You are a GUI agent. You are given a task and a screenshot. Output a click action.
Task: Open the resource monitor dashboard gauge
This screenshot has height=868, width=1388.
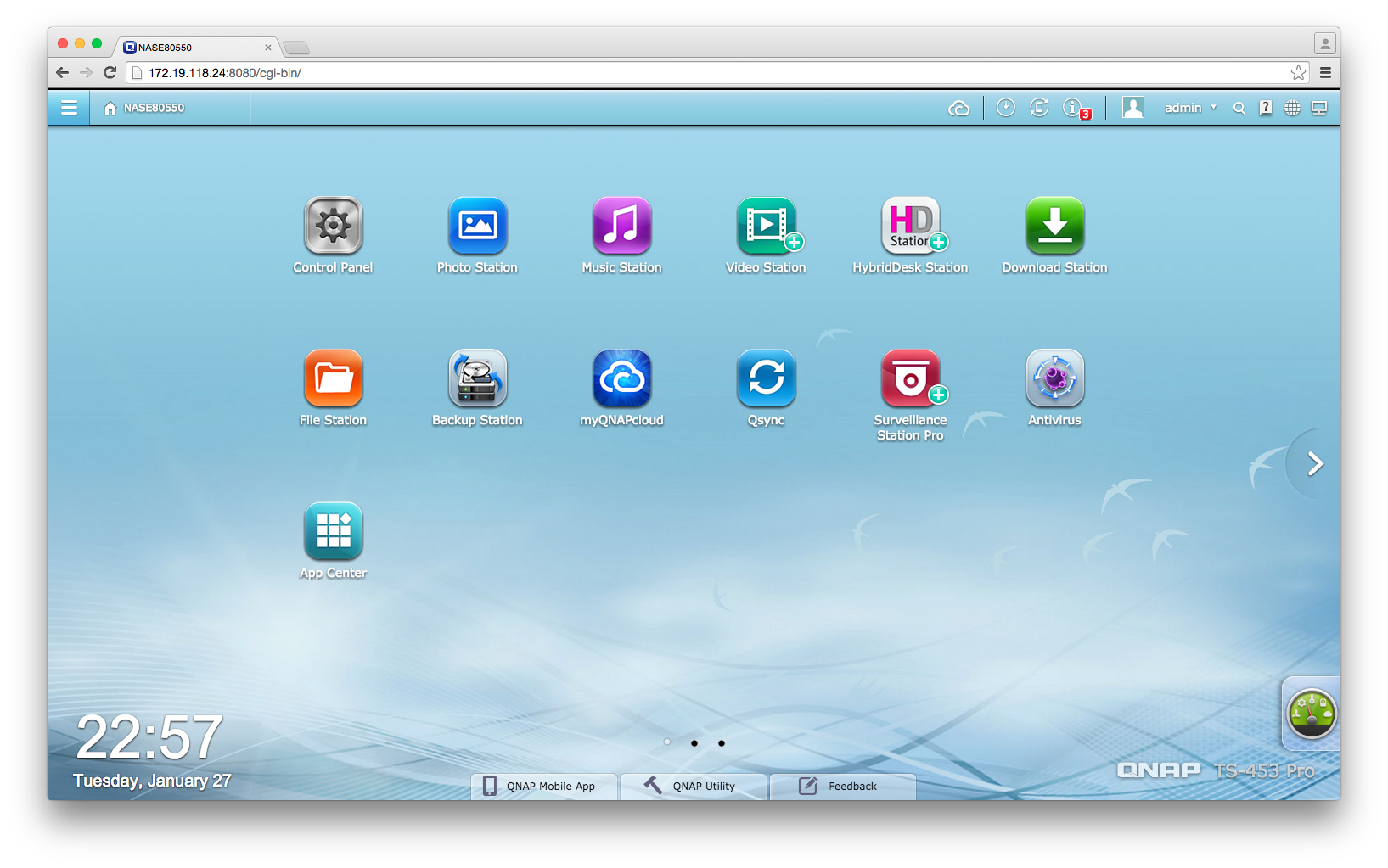point(1312,714)
